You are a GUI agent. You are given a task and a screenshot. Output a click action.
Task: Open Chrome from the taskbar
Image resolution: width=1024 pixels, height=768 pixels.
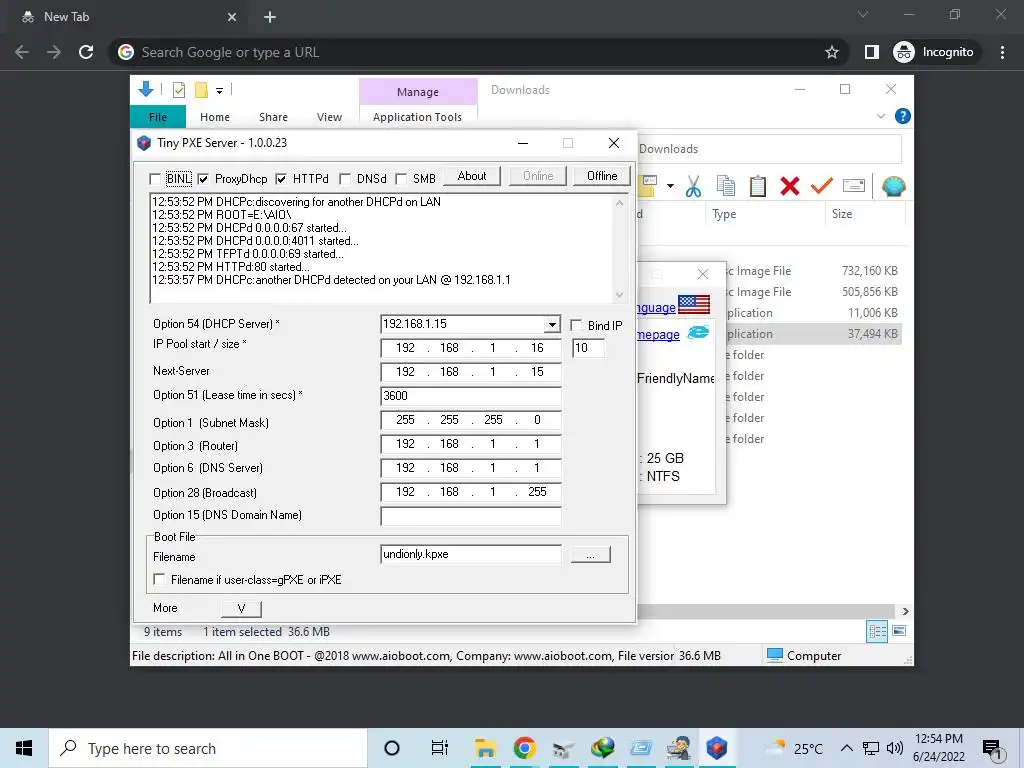524,748
